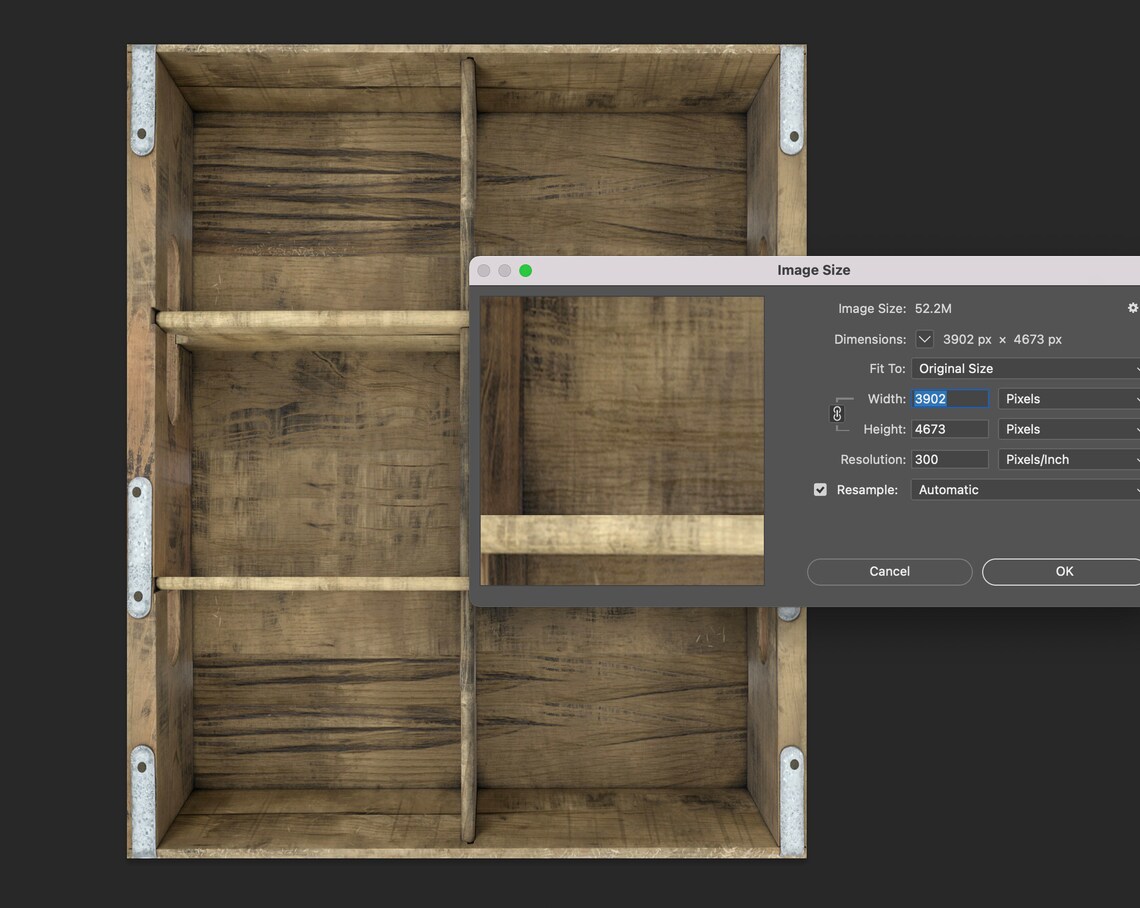The width and height of the screenshot is (1140, 908).
Task: Click the wood preview thumbnail in the dialog
Action: [622, 441]
